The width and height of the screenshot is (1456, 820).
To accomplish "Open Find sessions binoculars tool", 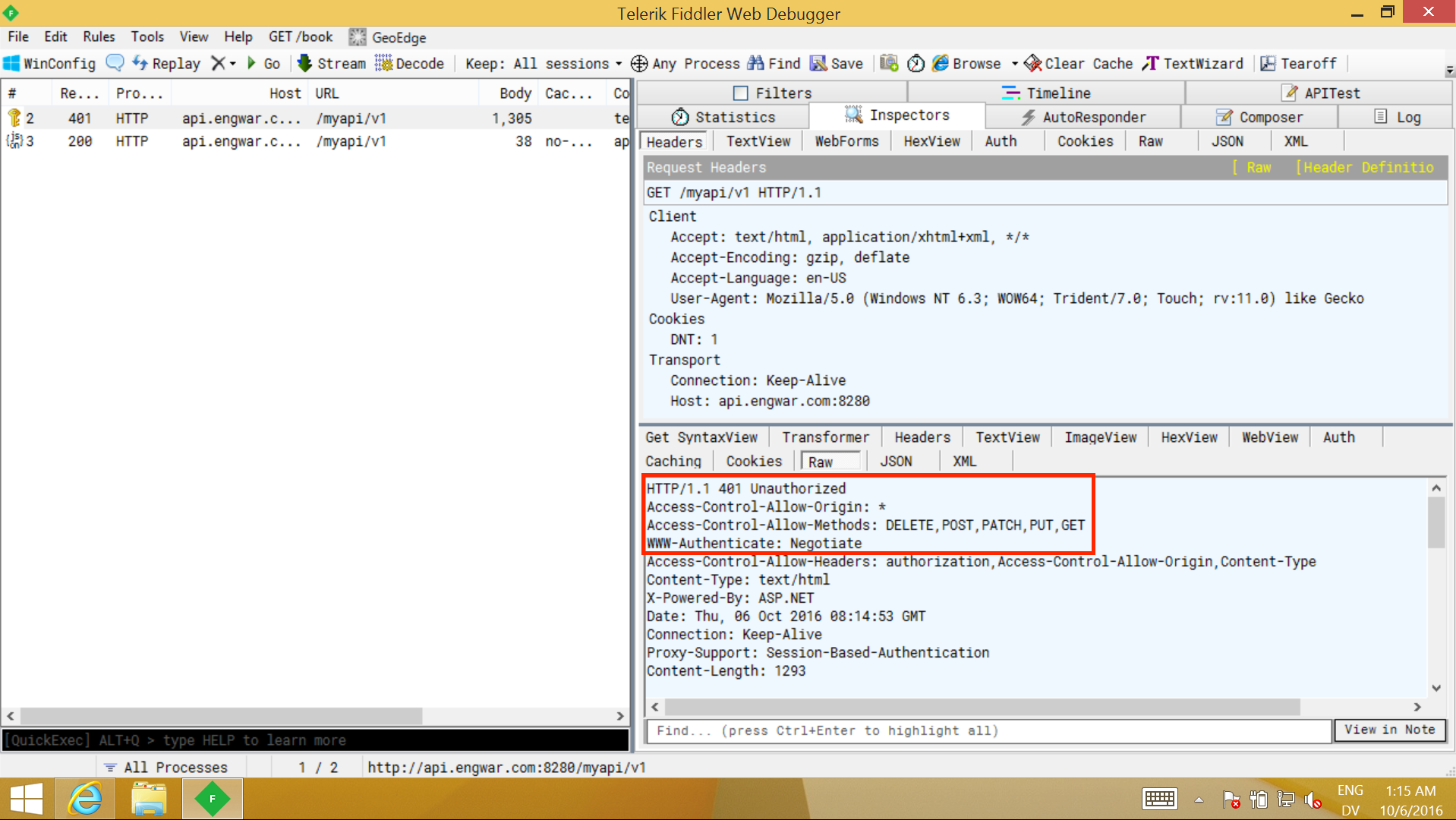I will (x=774, y=64).
